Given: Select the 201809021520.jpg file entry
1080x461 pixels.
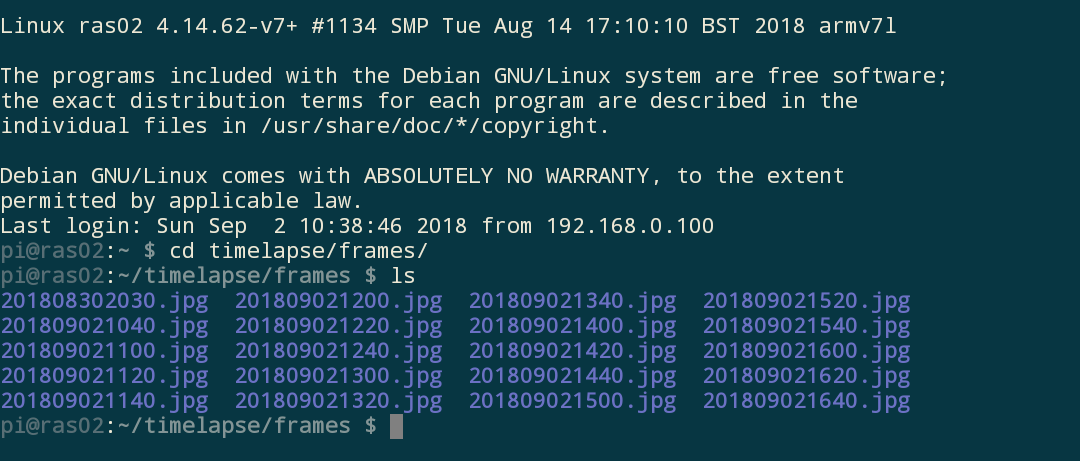Looking at the screenshot, I should (x=807, y=301).
